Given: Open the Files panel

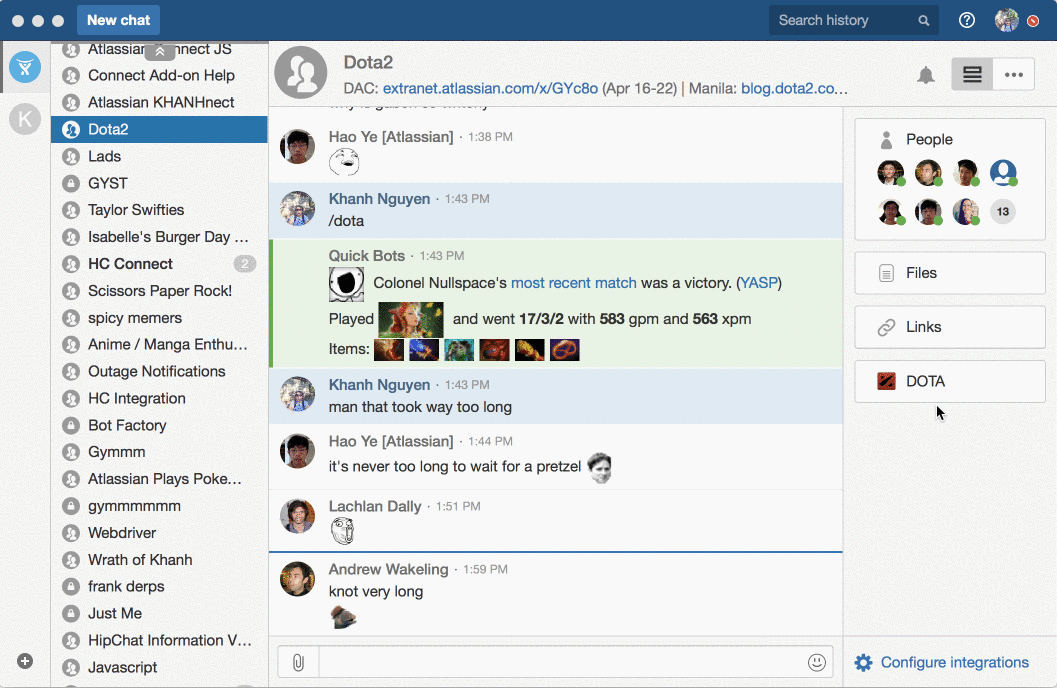Looking at the screenshot, I should pos(950,273).
